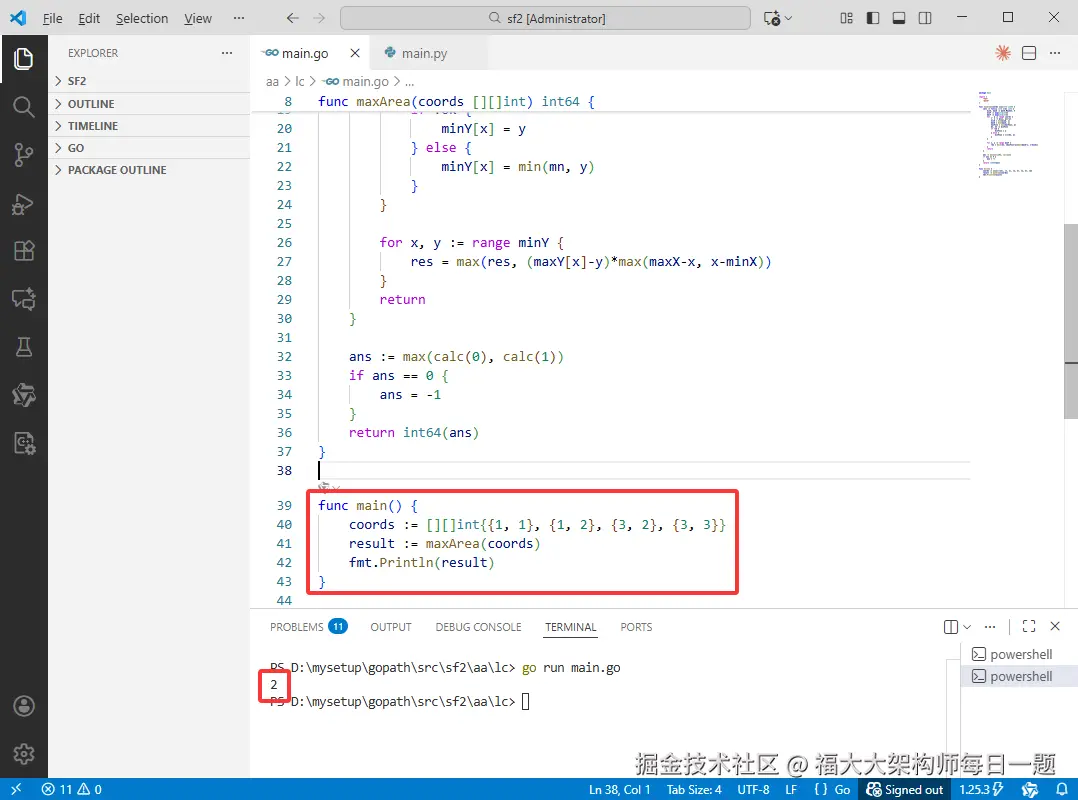Image resolution: width=1078 pixels, height=800 pixels.
Task: Open the chat sparkle view icon
Action: tap(23, 299)
